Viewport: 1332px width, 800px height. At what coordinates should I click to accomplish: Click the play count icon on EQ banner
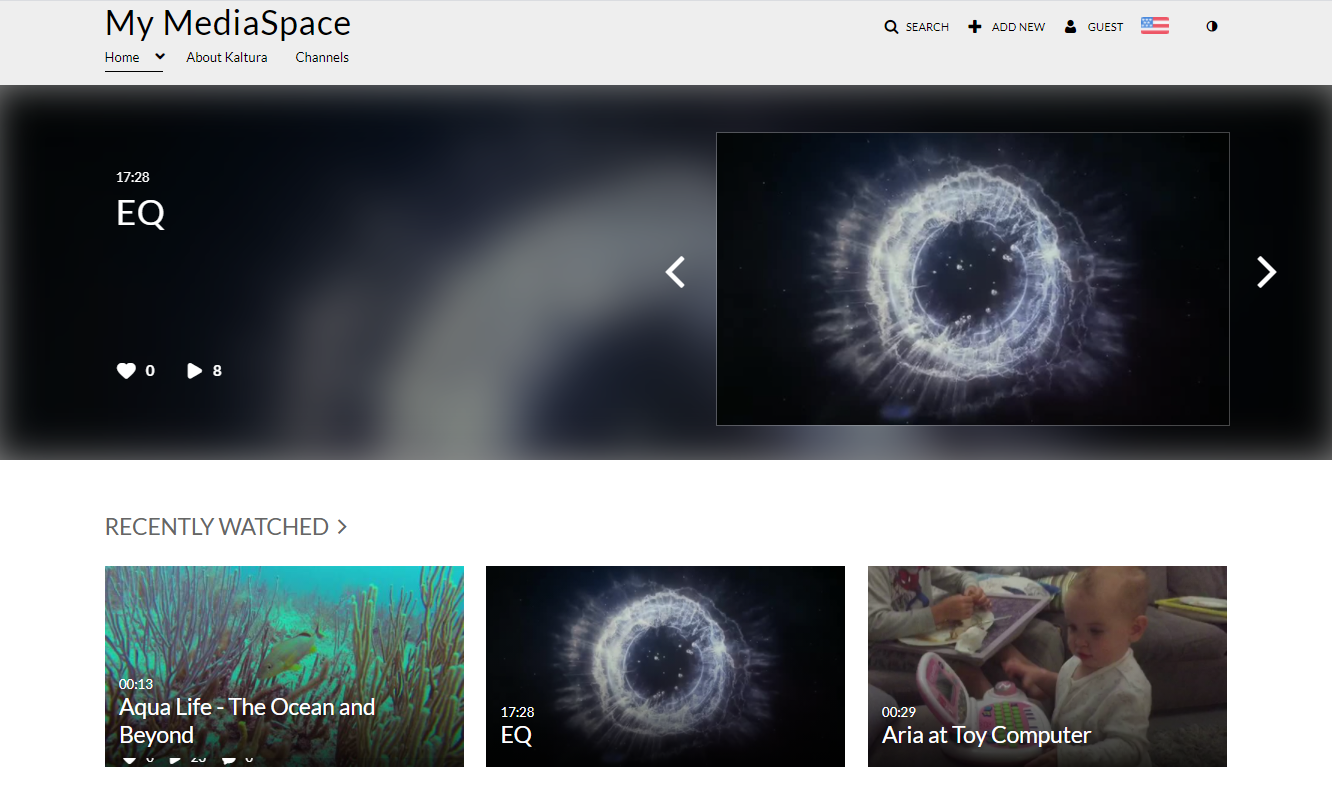(x=194, y=371)
